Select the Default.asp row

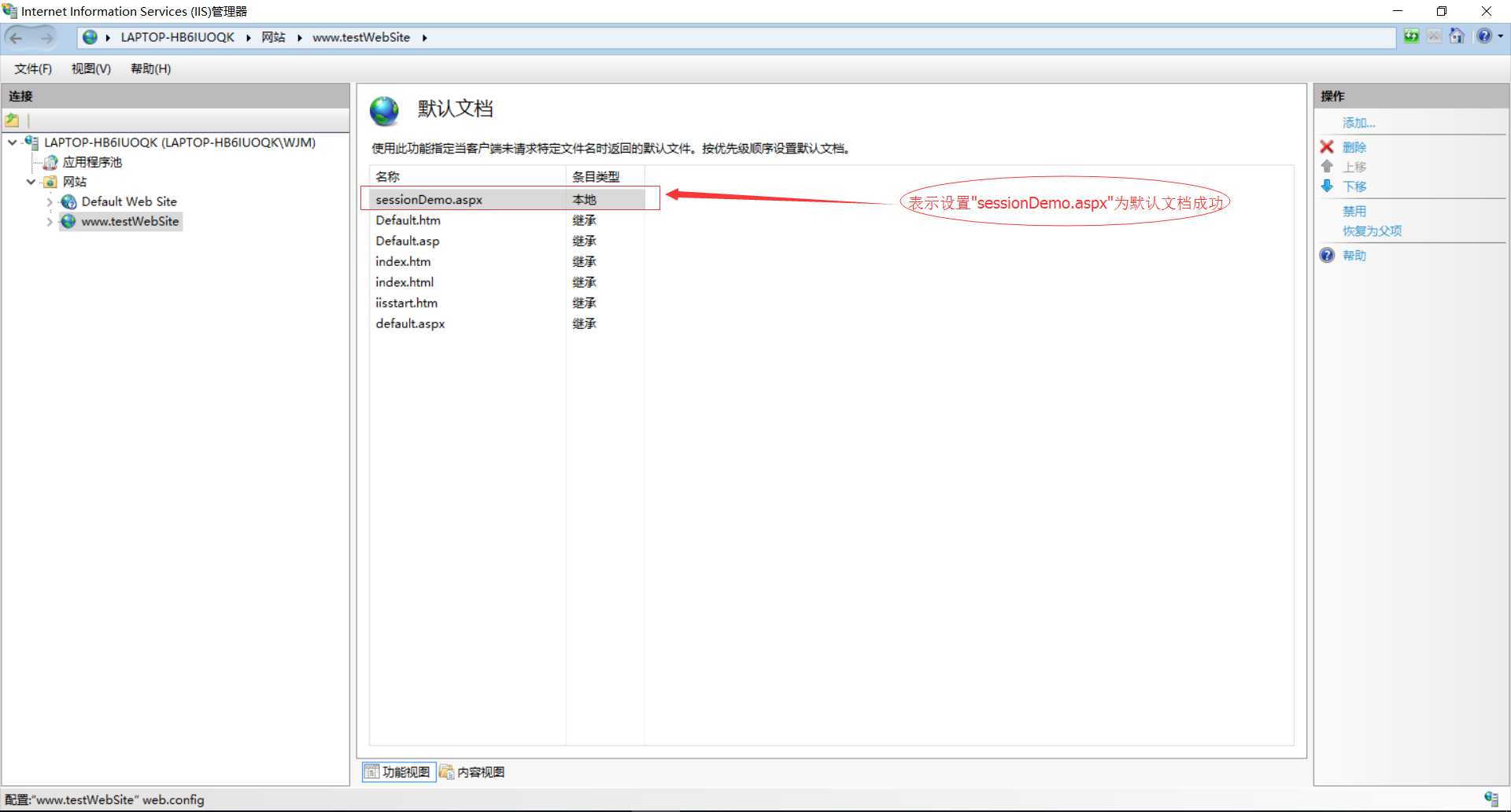click(507, 241)
